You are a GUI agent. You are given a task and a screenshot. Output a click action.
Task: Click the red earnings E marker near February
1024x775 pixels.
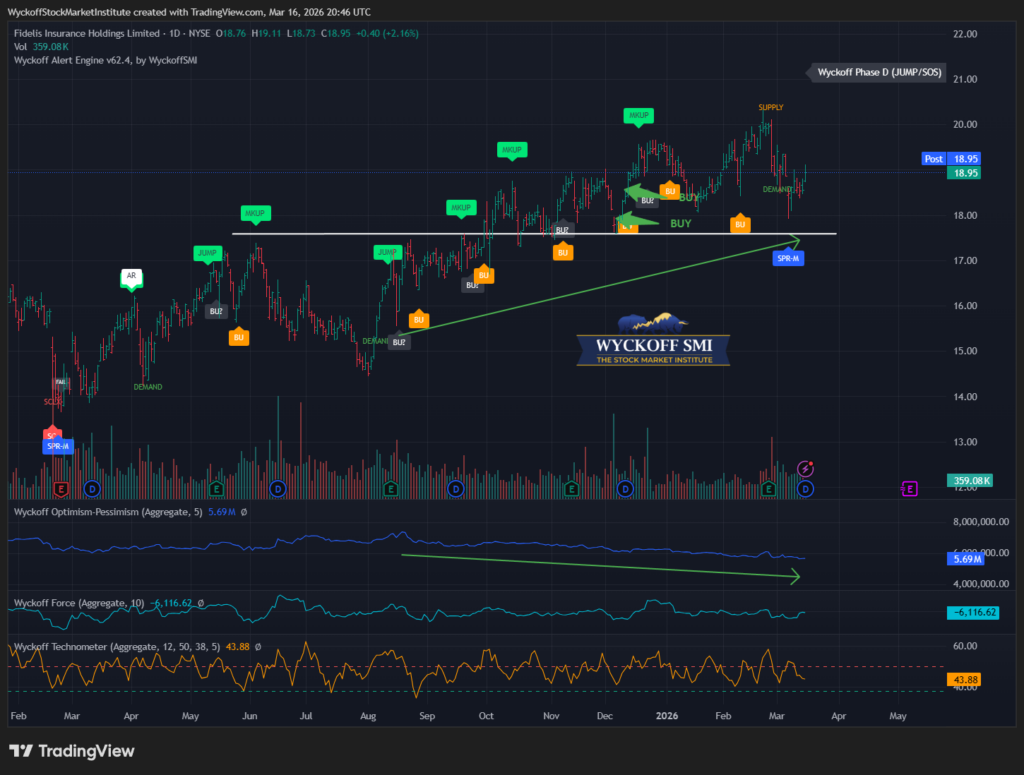pos(61,489)
